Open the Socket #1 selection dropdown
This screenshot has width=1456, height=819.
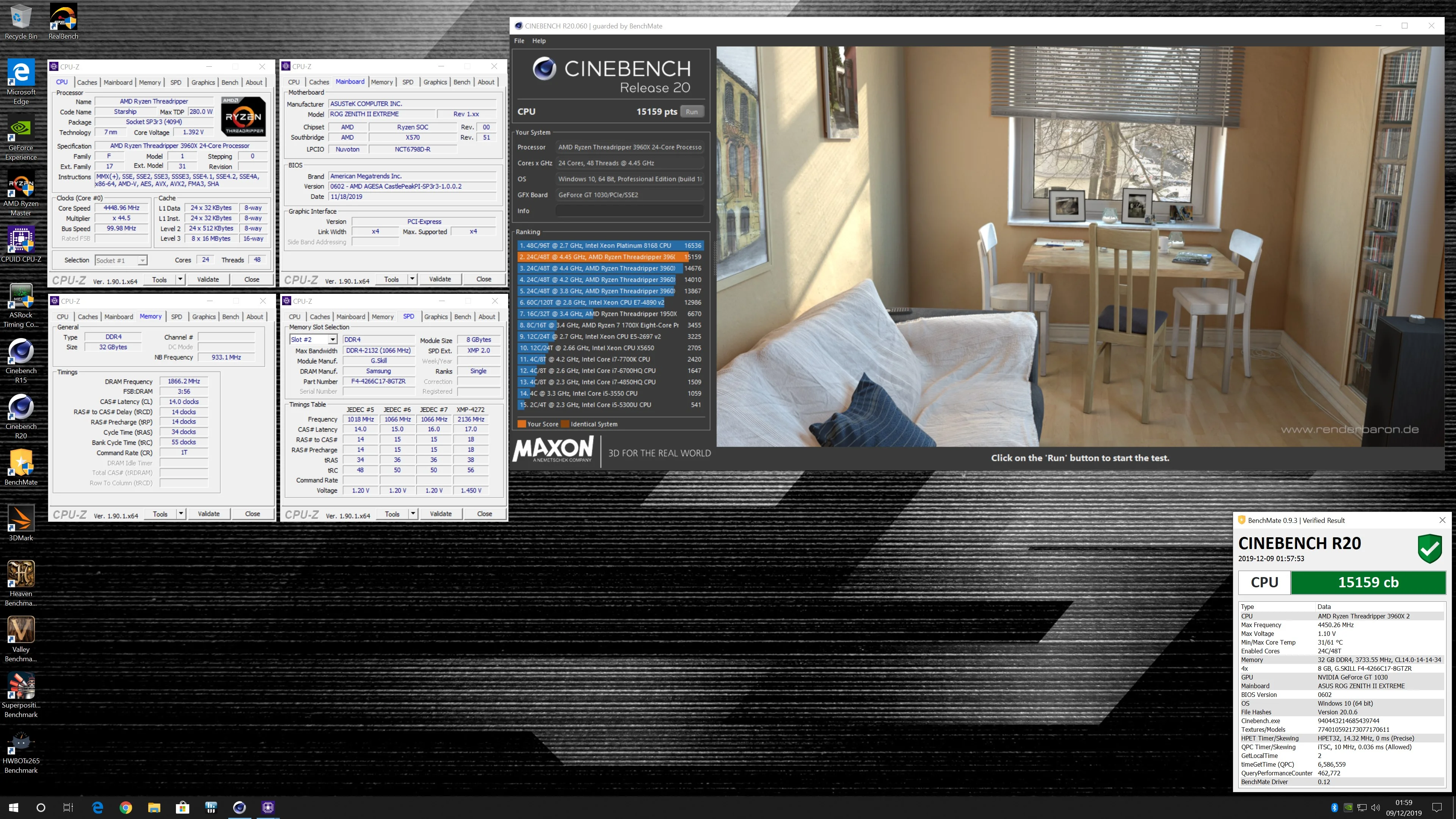[x=121, y=260]
